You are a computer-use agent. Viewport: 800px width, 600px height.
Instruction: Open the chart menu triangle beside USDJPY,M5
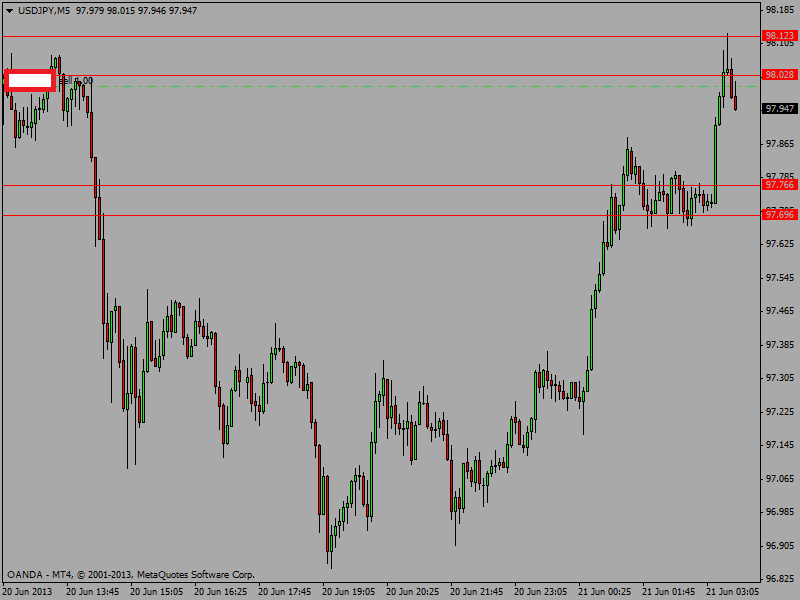pyautogui.click(x=9, y=11)
